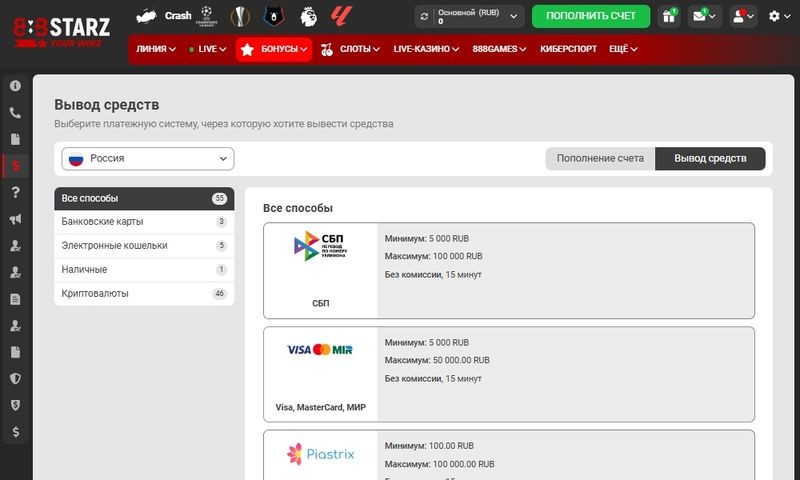Expand the ЕЩЁ menu
Viewport: 800px width, 480px height.
621,49
